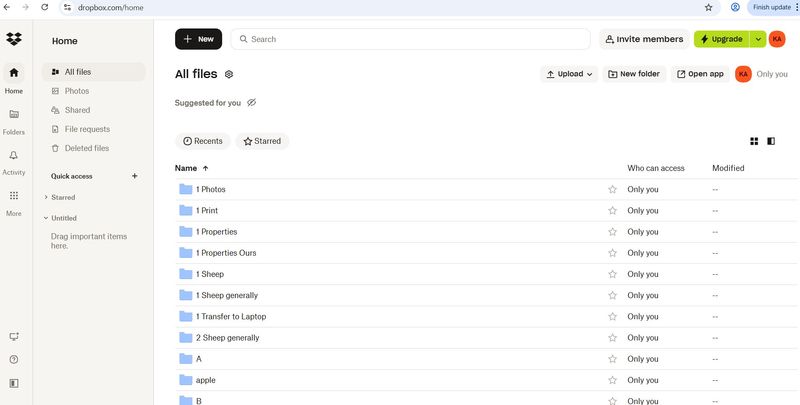Open the Upload dropdown
This screenshot has width=800, height=405.
pyautogui.click(x=570, y=74)
